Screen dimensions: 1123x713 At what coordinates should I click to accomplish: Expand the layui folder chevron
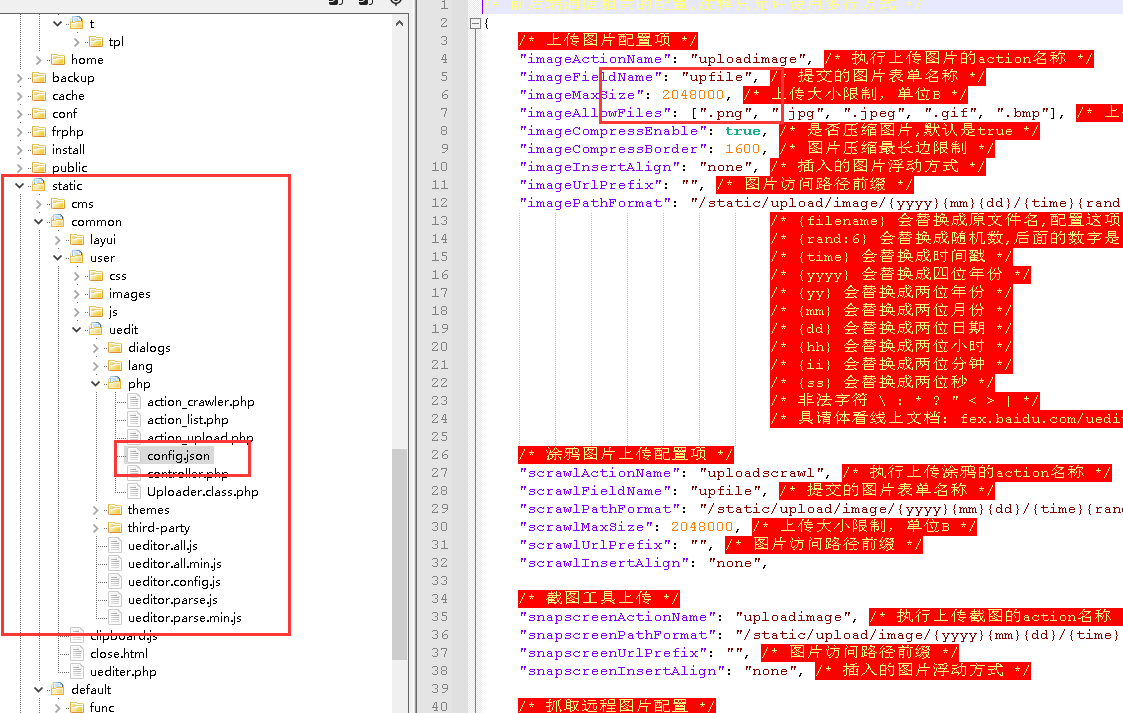click(58, 240)
